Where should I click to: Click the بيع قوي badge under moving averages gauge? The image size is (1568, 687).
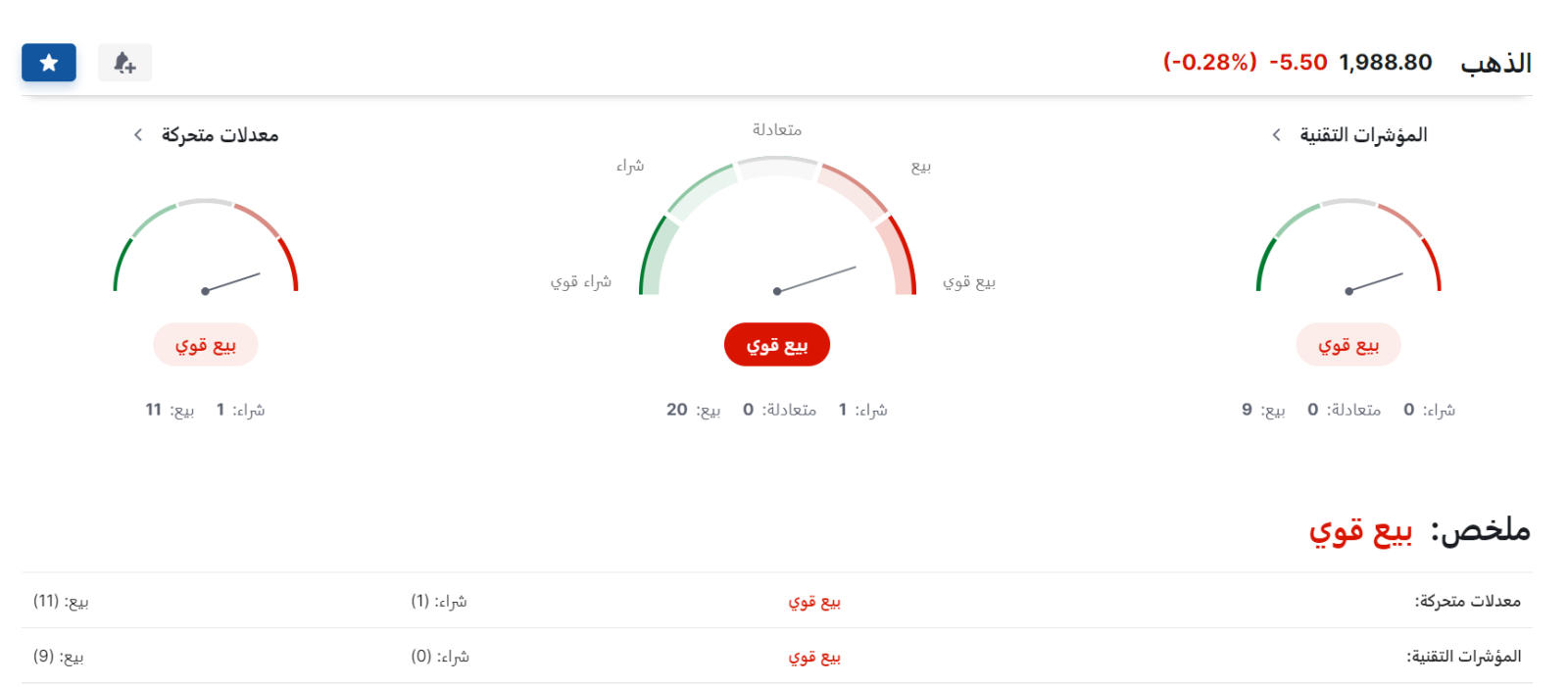pyautogui.click(x=206, y=345)
